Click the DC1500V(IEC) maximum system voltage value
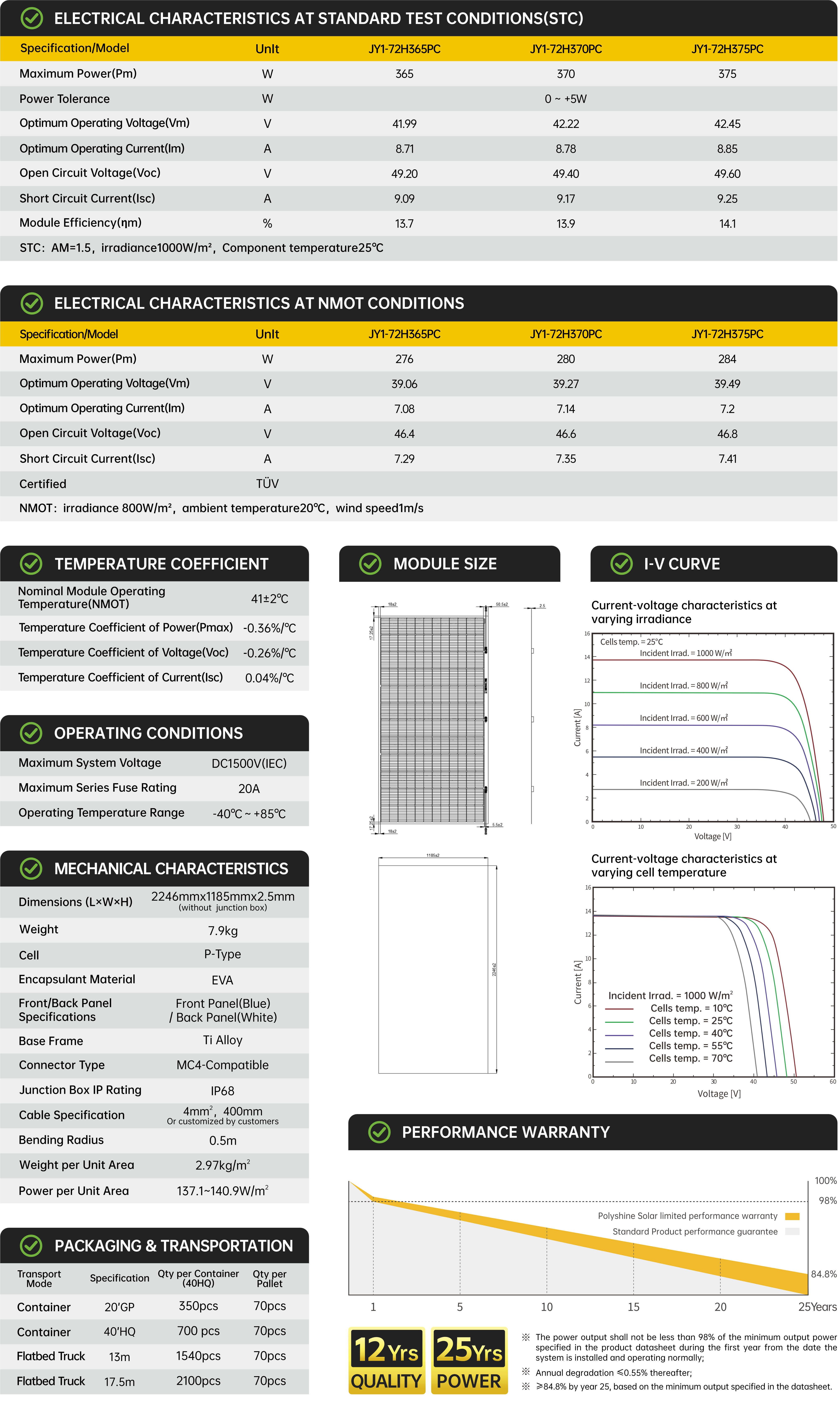This screenshot has height=1404, width=840. (249, 764)
